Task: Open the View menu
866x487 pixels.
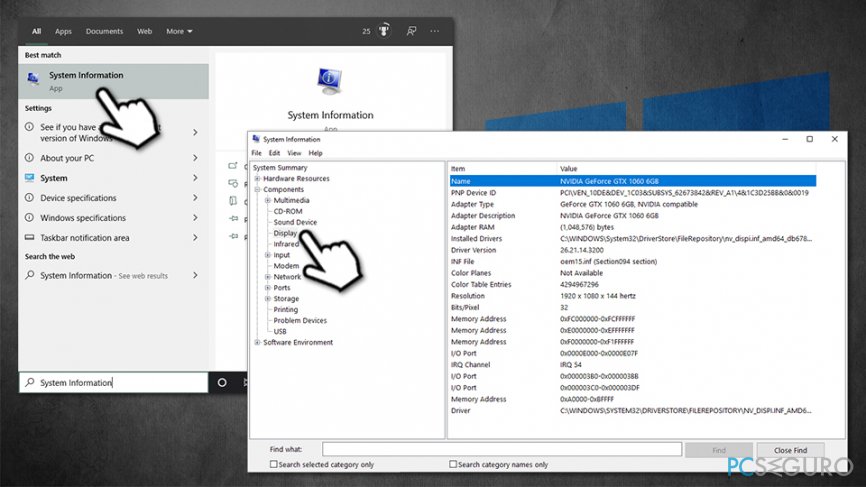Action: [x=294, y=153]
